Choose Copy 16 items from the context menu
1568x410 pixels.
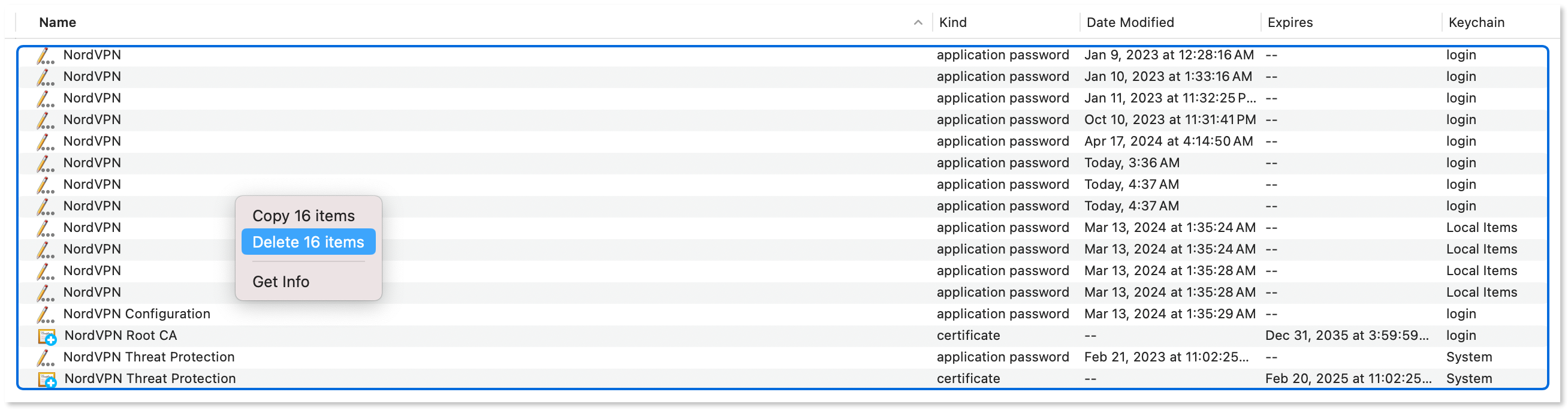coord(304,215)
